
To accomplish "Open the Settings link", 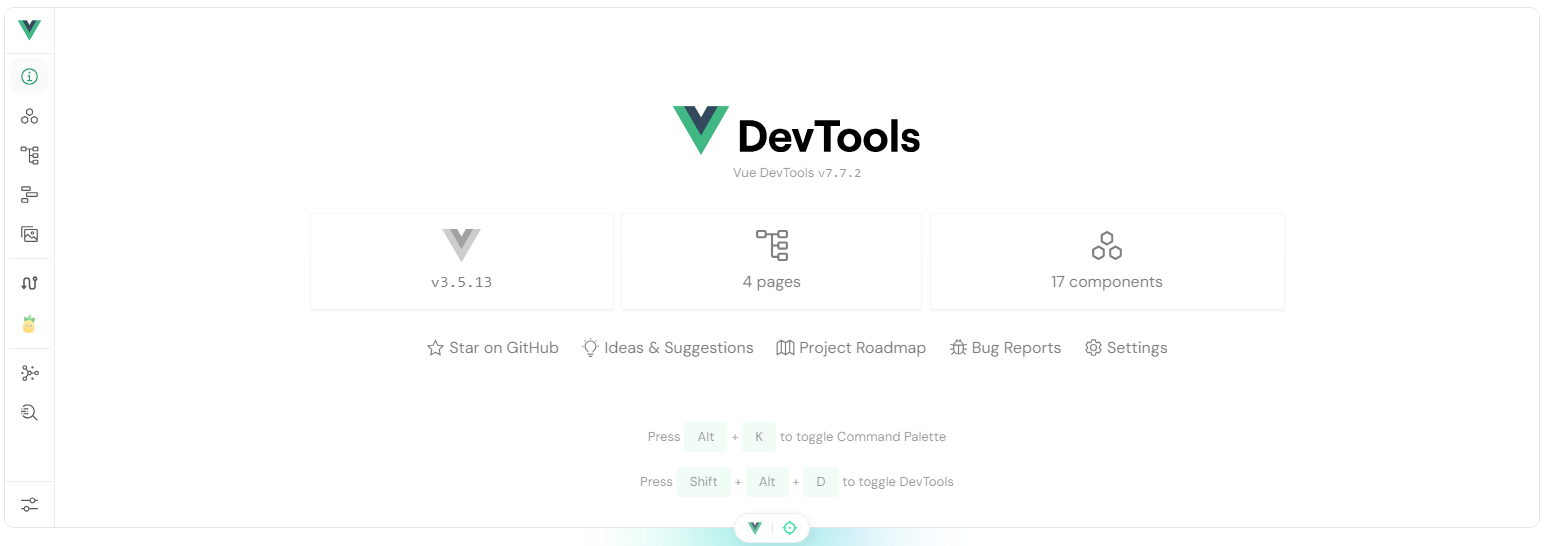I will tap(1126, 348).
